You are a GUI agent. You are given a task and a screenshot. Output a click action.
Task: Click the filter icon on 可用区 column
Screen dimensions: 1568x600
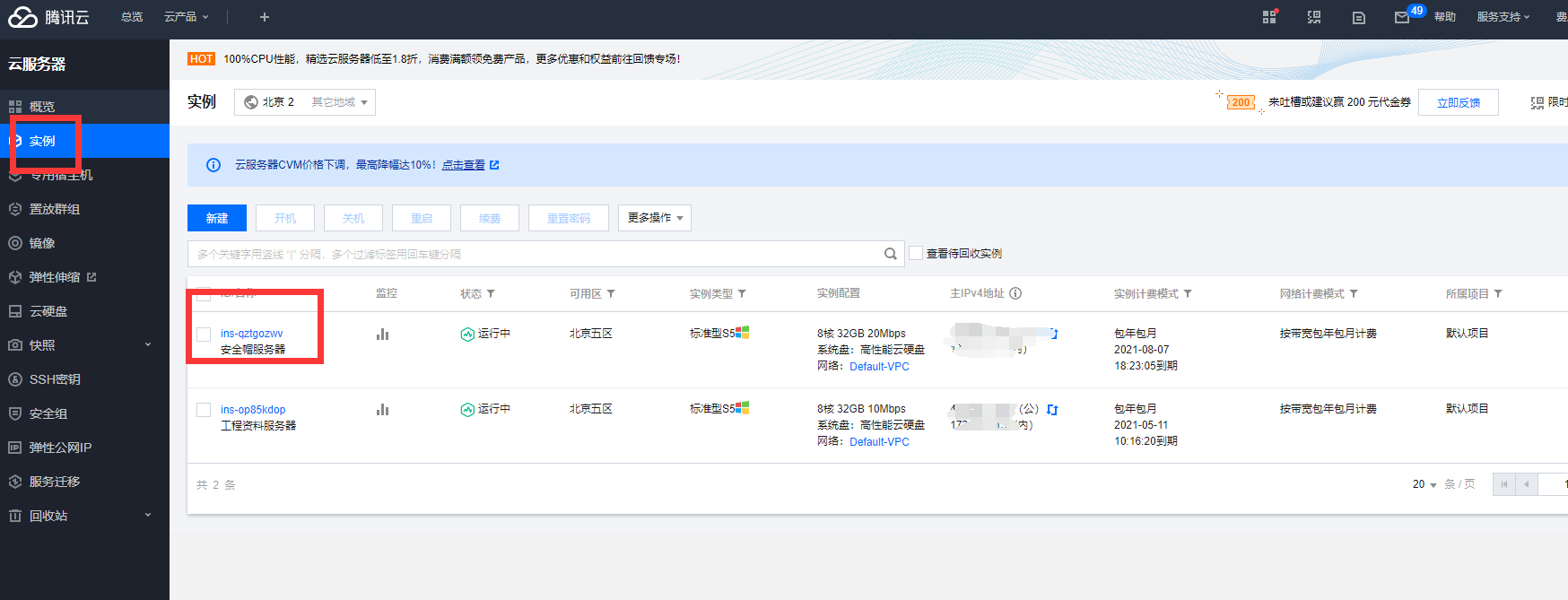pos(611,293)
